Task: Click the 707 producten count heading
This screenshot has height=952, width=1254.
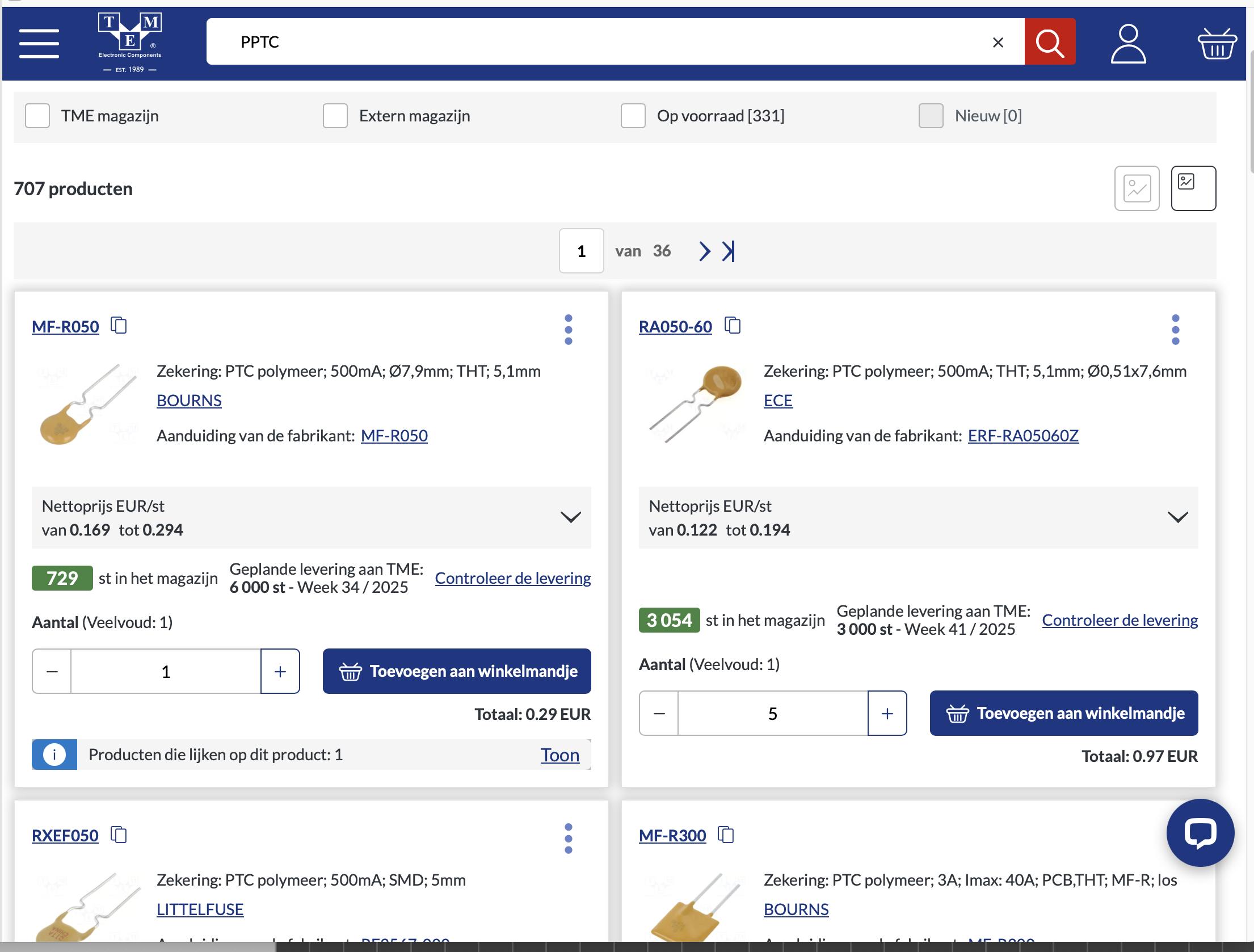Action: [x=73, y=188]
